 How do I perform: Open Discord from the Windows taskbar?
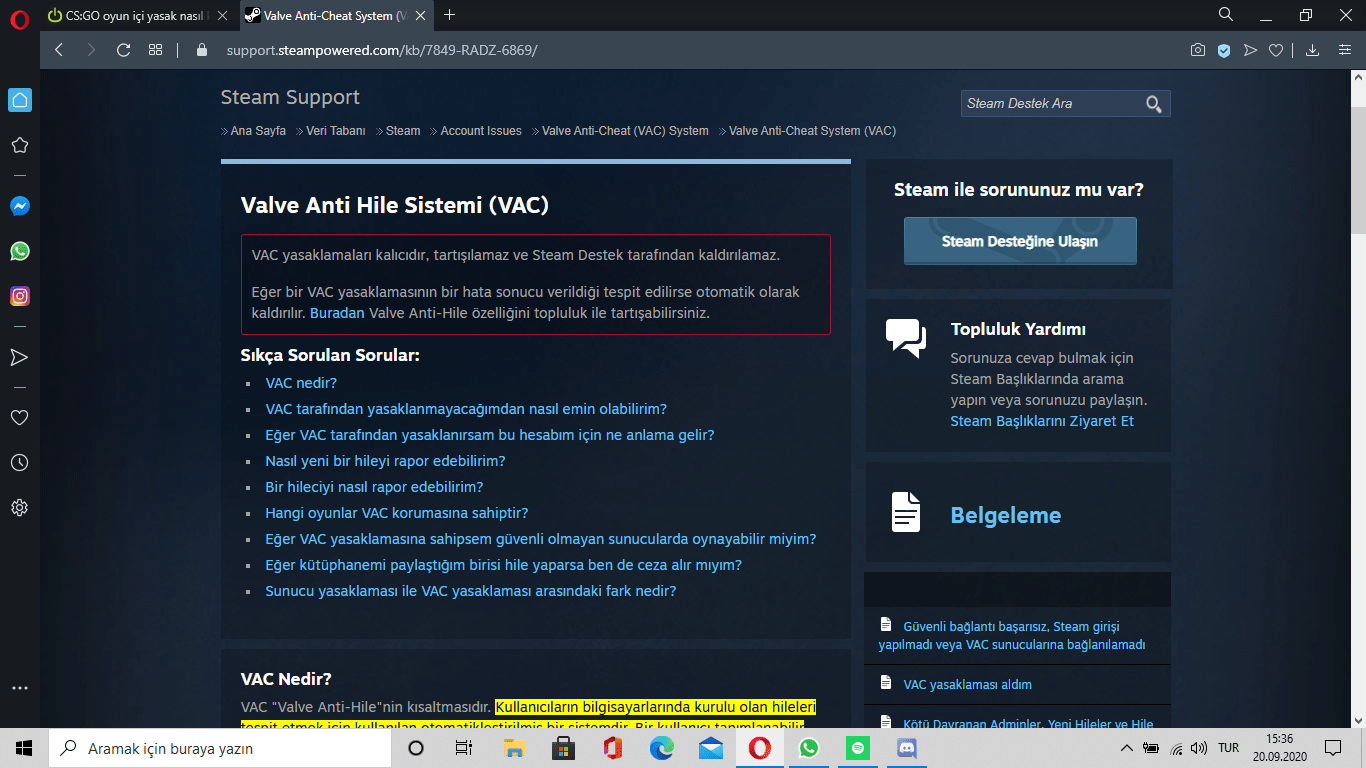(x=907, y=748)
